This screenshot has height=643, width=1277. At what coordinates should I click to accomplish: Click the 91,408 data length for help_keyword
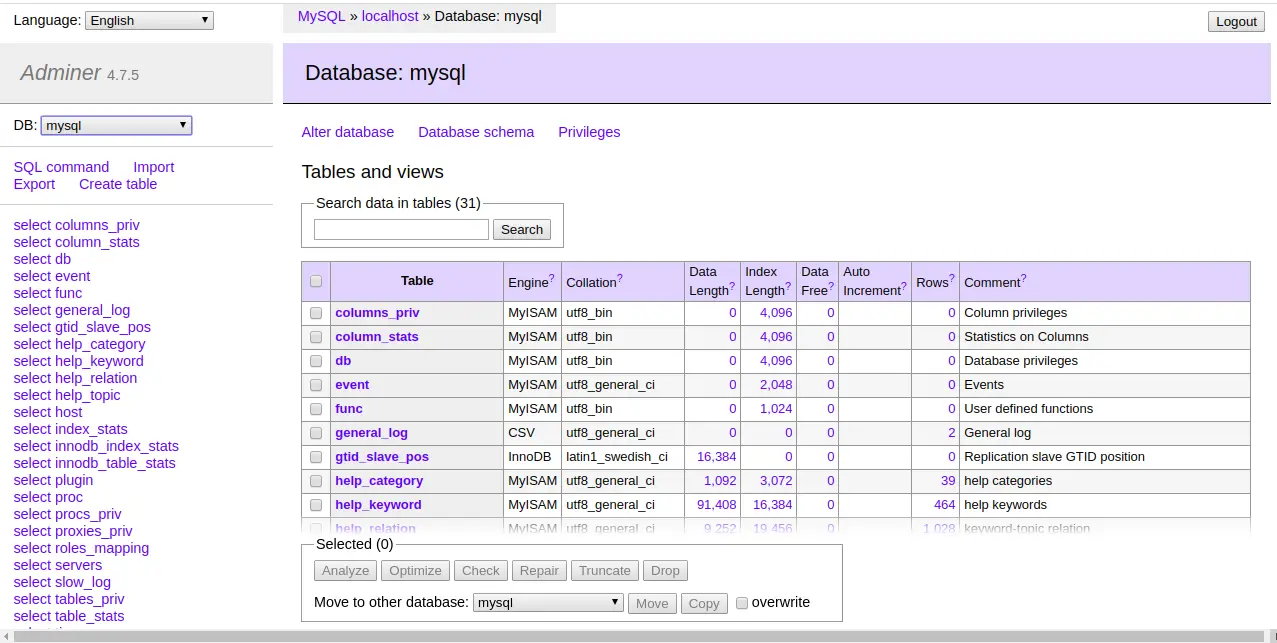[x=716, y=505]
